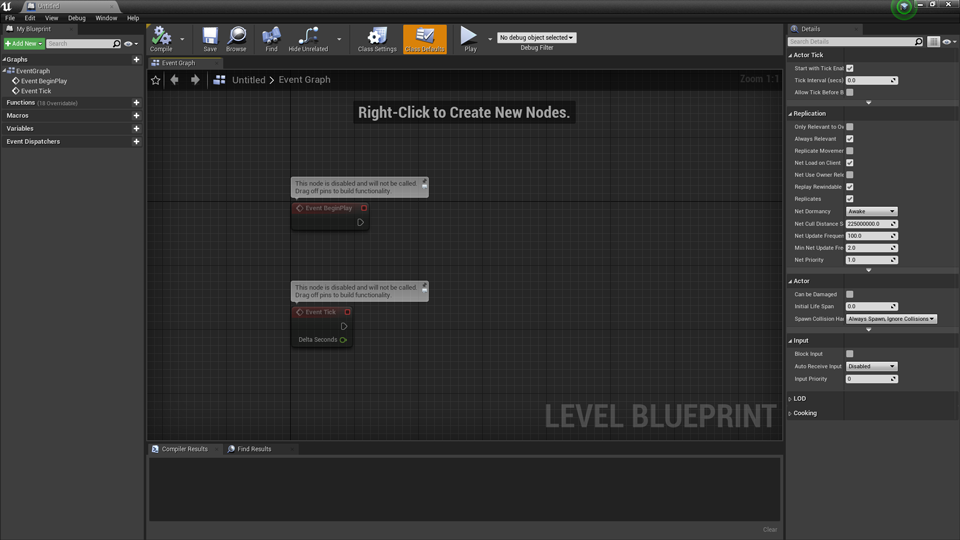Uncheck the Replicates checkbox

pyautogui.click(x=850, y=199)
